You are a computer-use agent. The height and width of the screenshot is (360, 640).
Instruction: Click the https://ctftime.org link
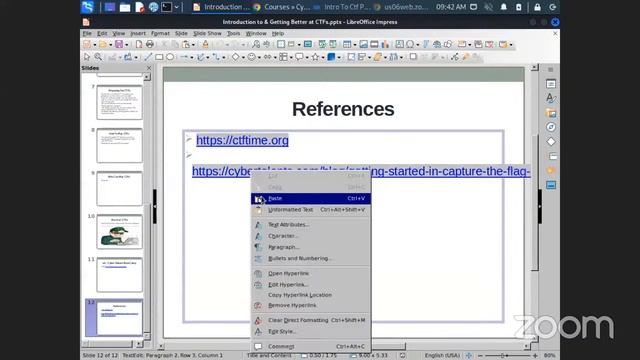pos(242,140)
